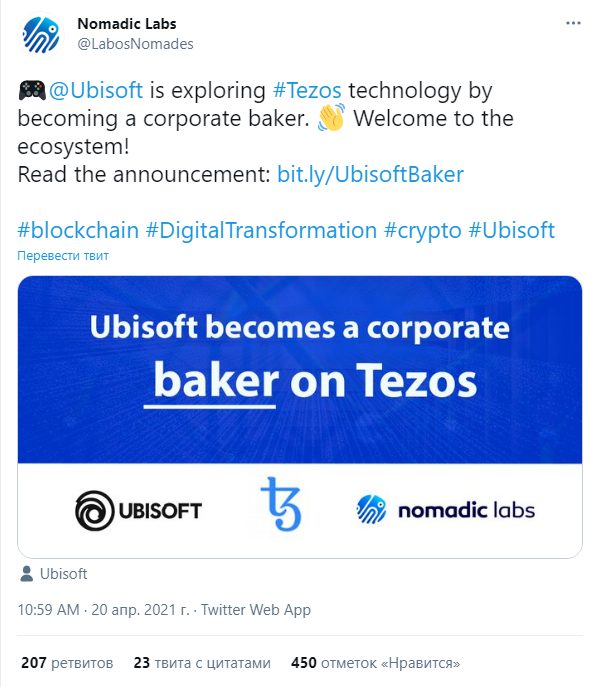Click the game controller emoji

[x=32, y=90]
